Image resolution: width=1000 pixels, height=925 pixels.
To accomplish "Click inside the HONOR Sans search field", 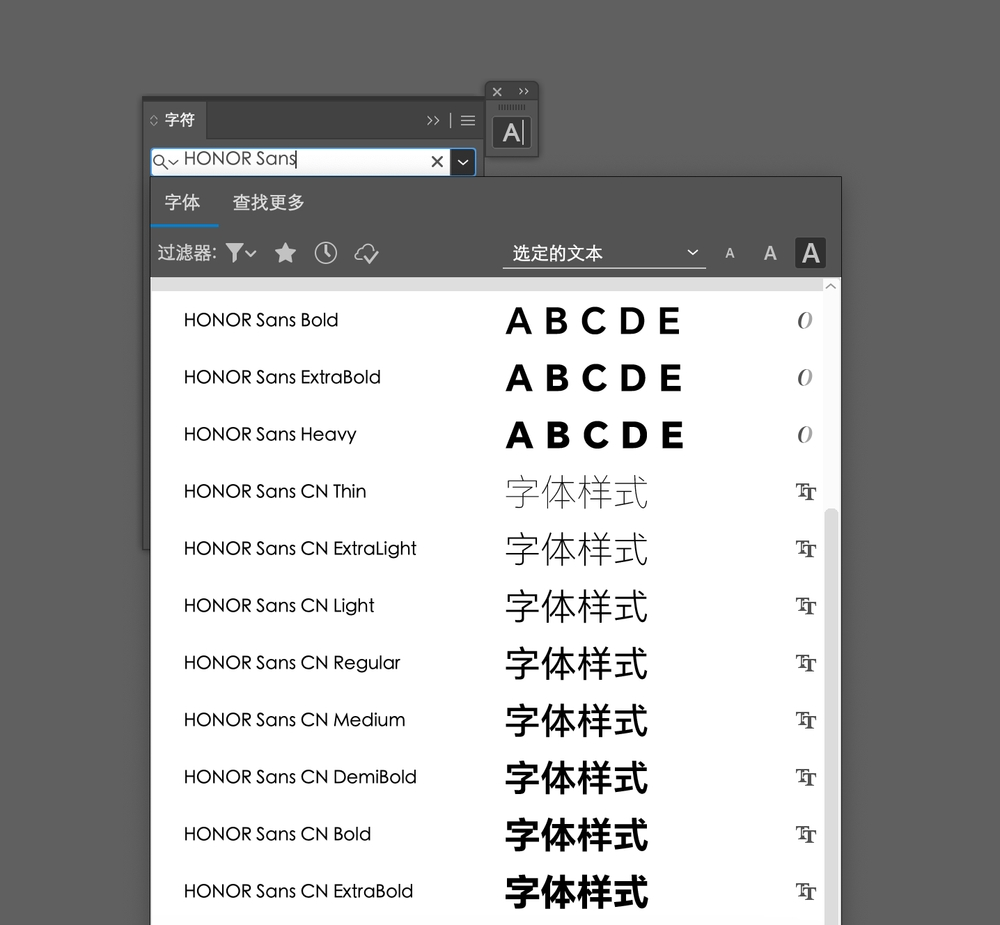I will pyautogui.click(x=300, y=161).
